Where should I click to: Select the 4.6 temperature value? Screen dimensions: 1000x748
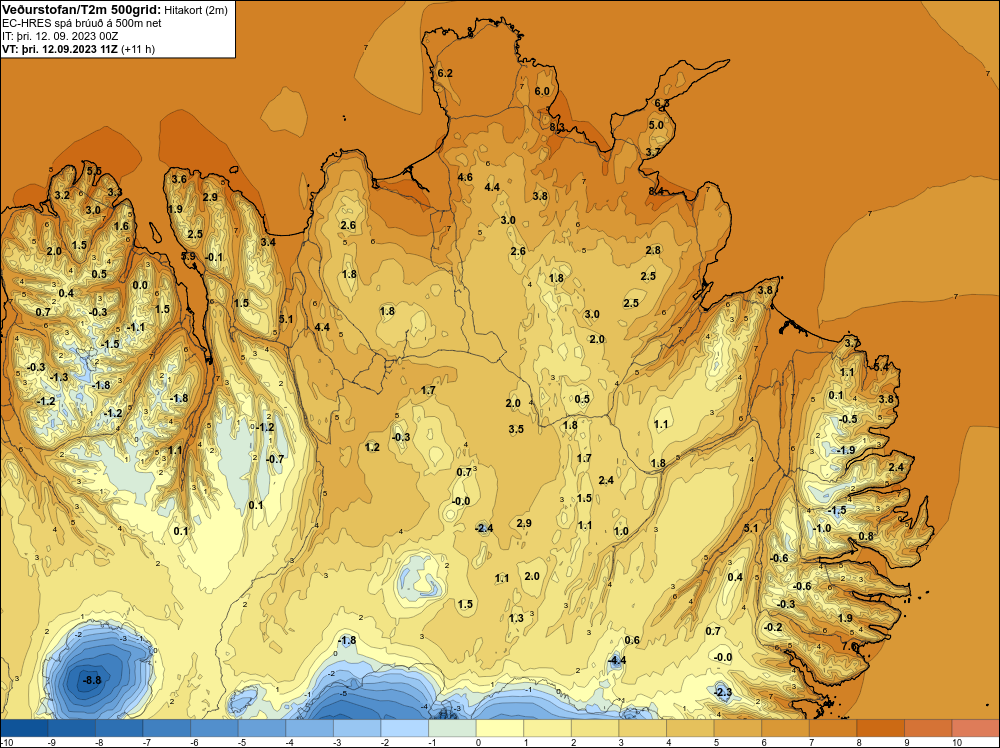465,177
